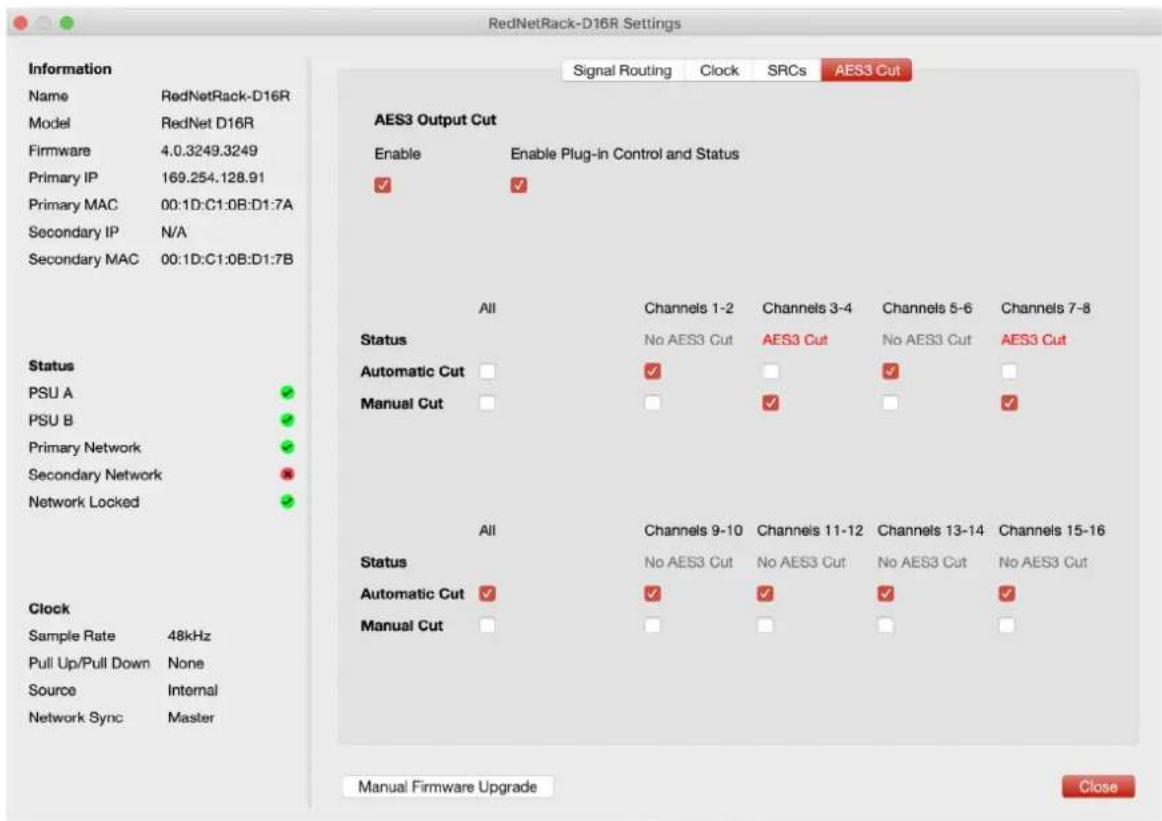
Task: Select the Network Sync value Master
Action: pyautogui.click(x=190, y=717)
